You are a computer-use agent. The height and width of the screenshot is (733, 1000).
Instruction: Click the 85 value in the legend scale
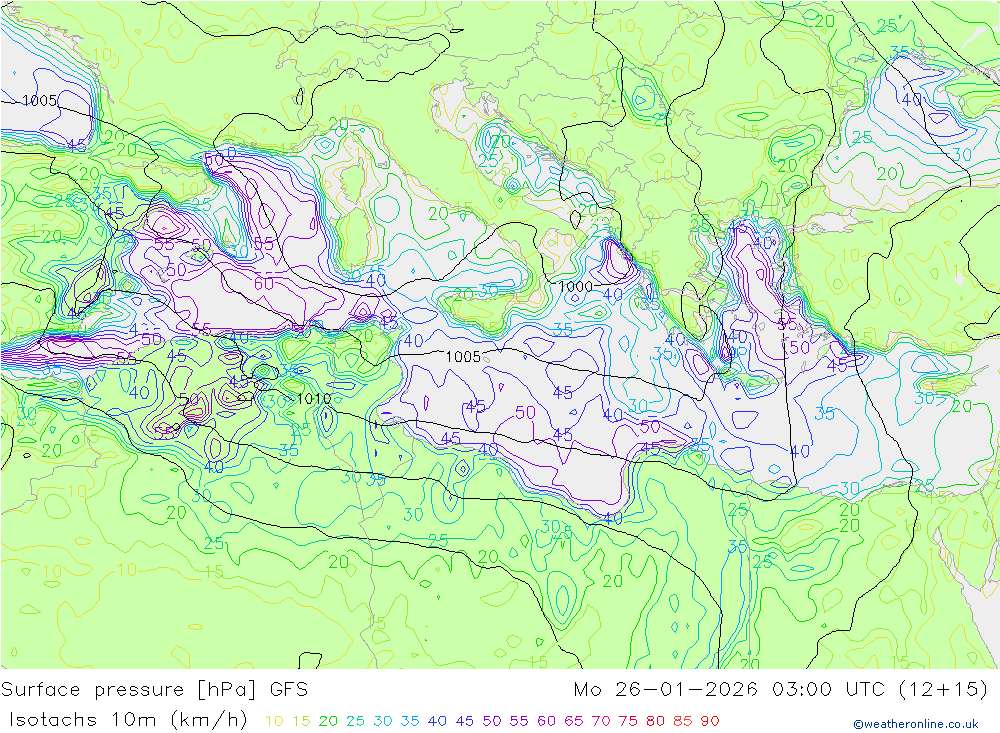(682, 721)
